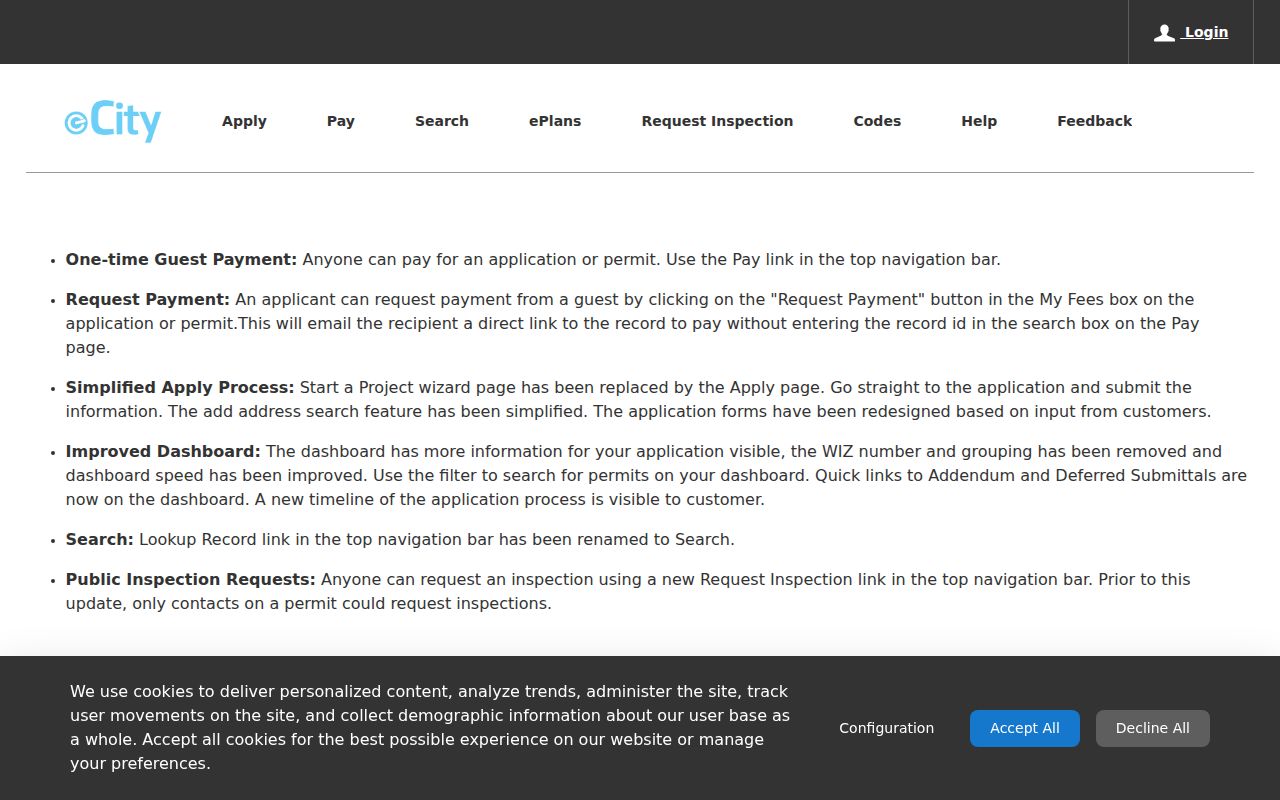Screen dimensions: 1280x800
Task: Open cookie Configuration settings
Action: pyautogui.click(x=886, y=728)
